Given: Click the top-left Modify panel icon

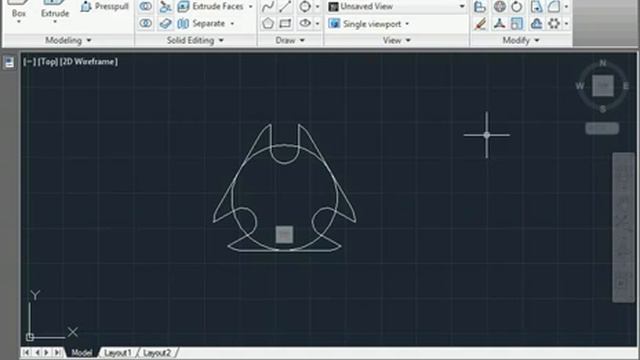Looking at the screenshot, I should (x=480, y=7).
